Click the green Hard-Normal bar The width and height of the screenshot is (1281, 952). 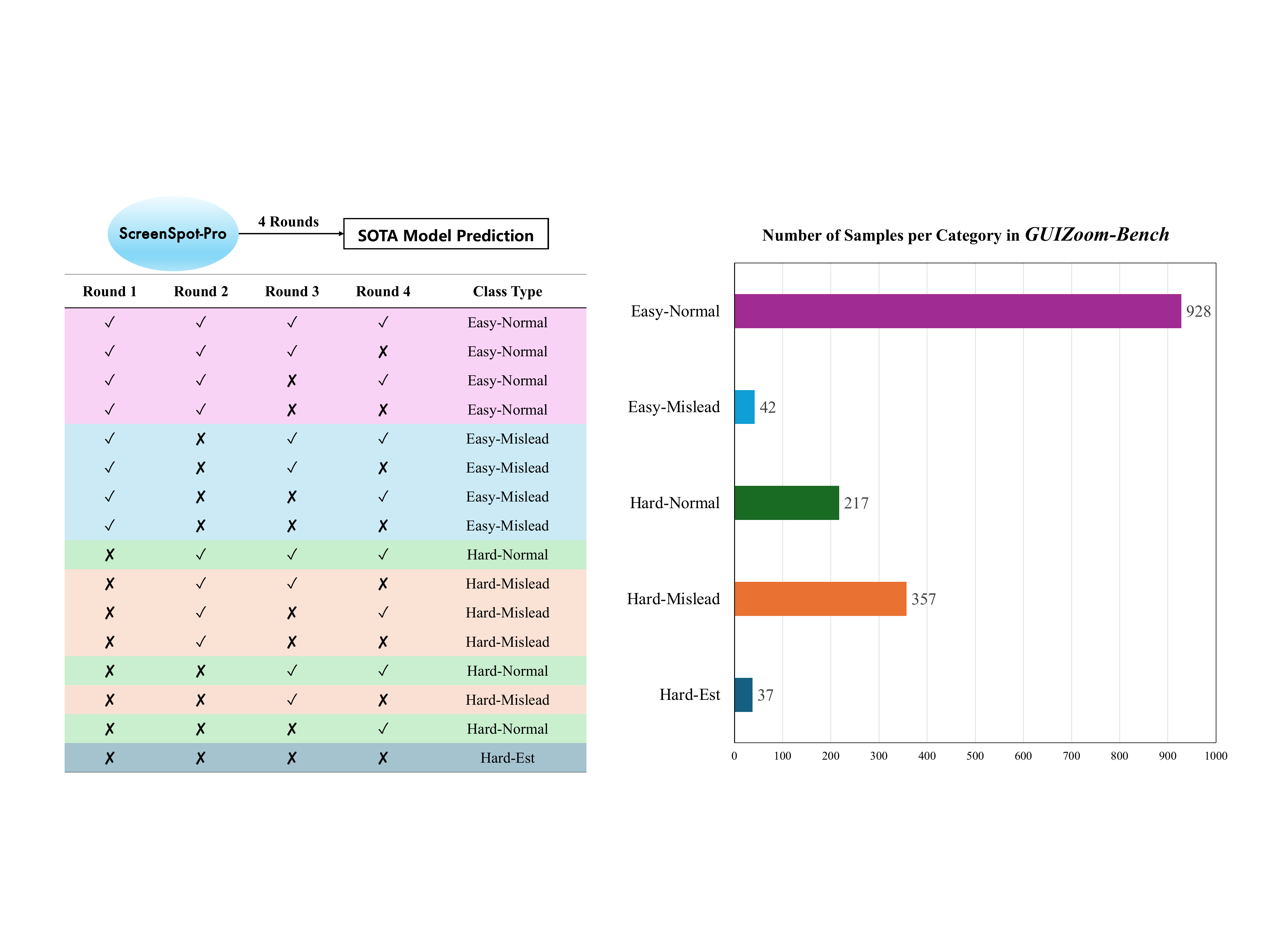click(787, 503)
